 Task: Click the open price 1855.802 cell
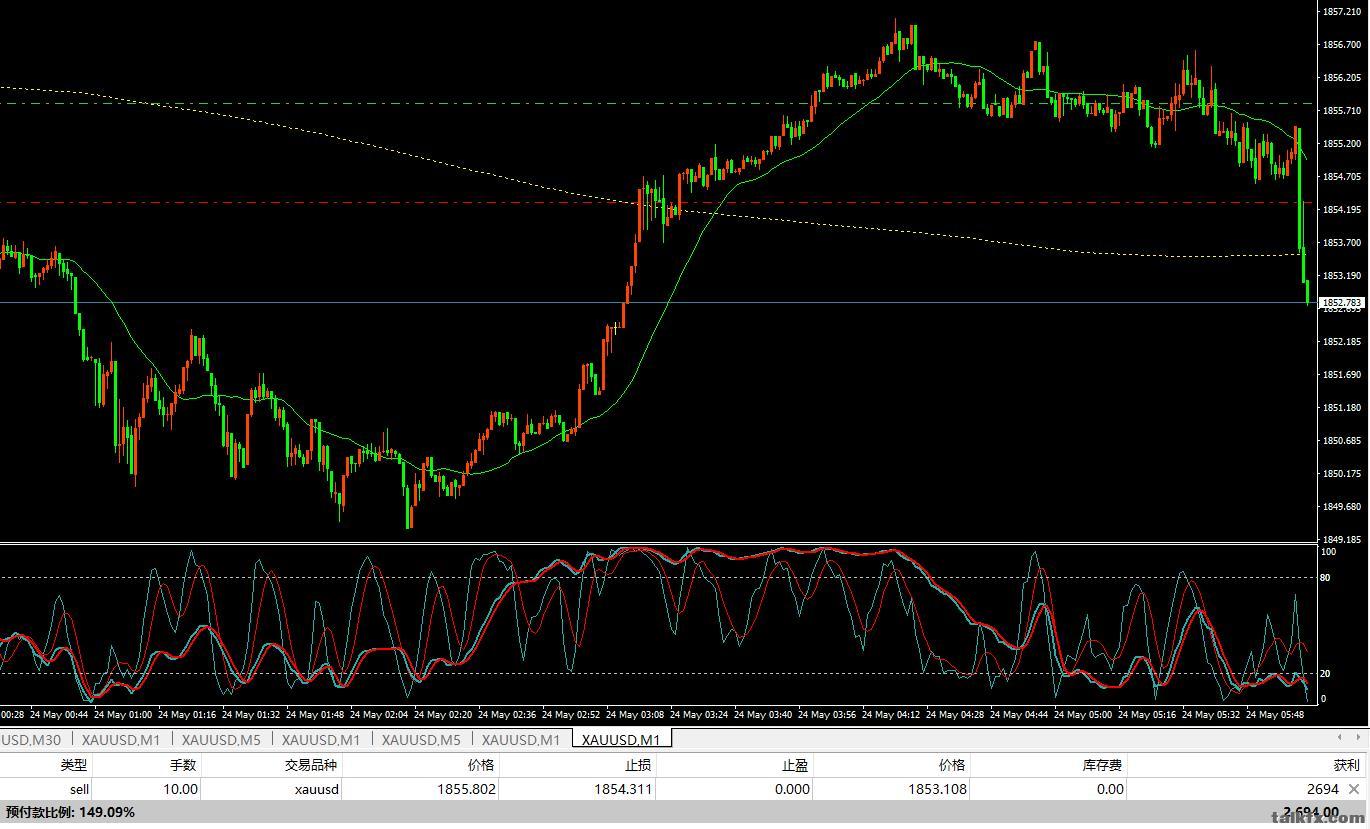coord(466,789)
